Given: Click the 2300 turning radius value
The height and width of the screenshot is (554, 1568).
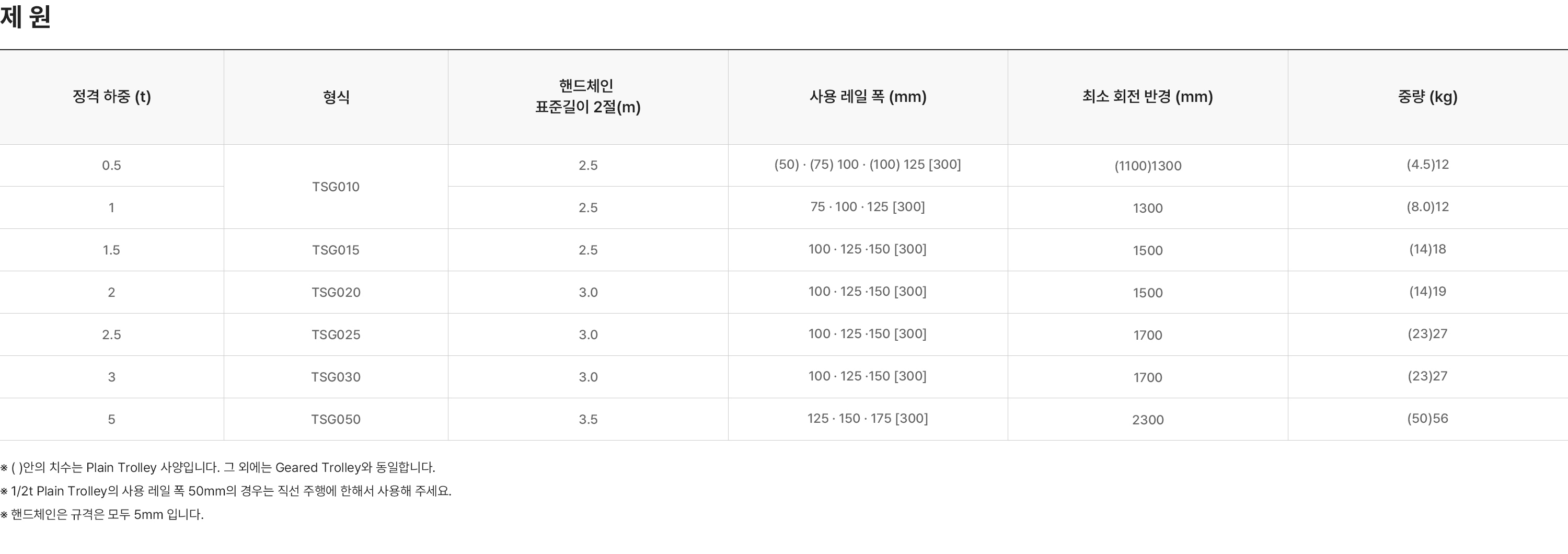Looking at the screenshot, I should 1147,420.
